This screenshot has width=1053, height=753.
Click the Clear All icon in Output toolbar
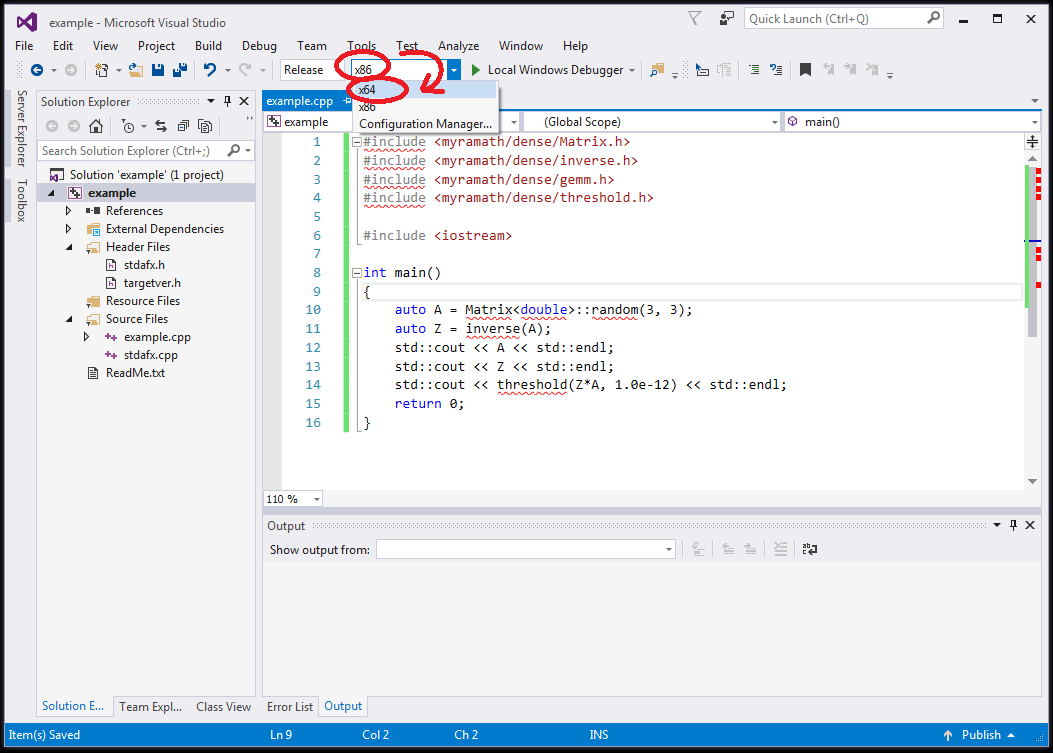pyautogui.click(x=780, y=549)
